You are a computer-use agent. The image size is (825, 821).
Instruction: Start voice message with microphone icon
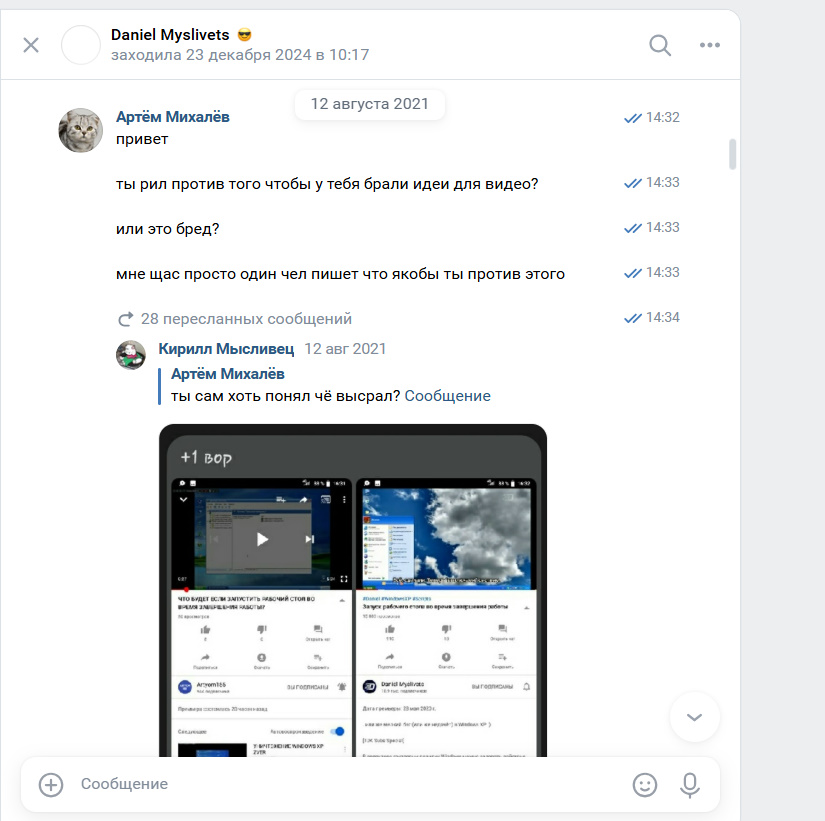[690, 785]
